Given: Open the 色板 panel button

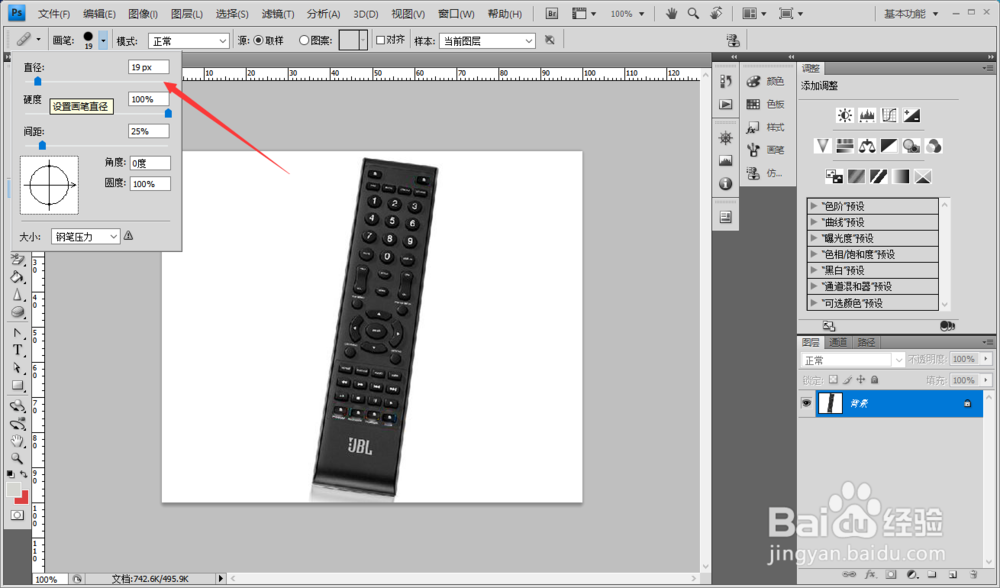Looking at the screenshot, I should (765, 104).
